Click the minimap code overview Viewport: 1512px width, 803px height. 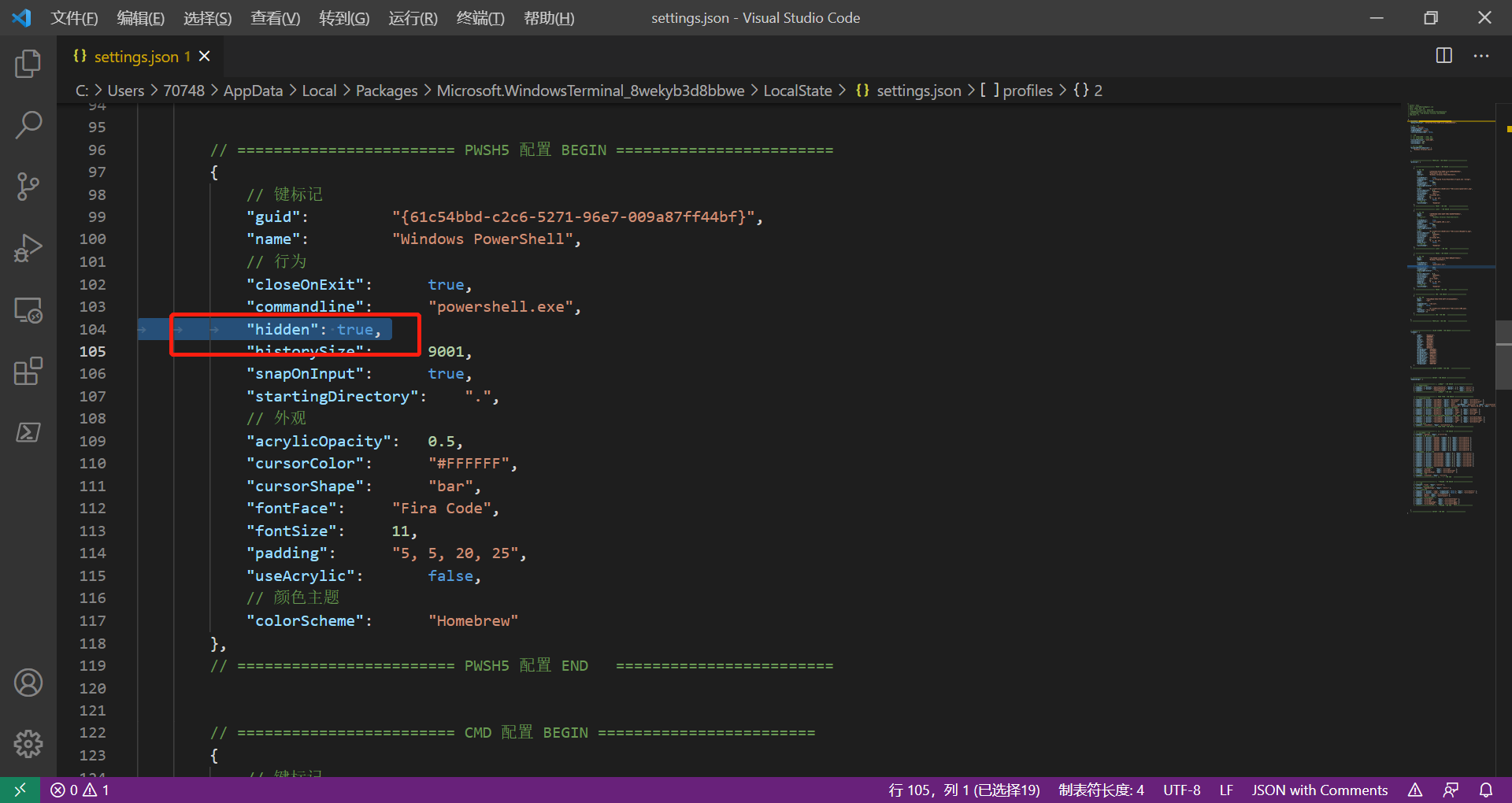[x=1451, y=307]
